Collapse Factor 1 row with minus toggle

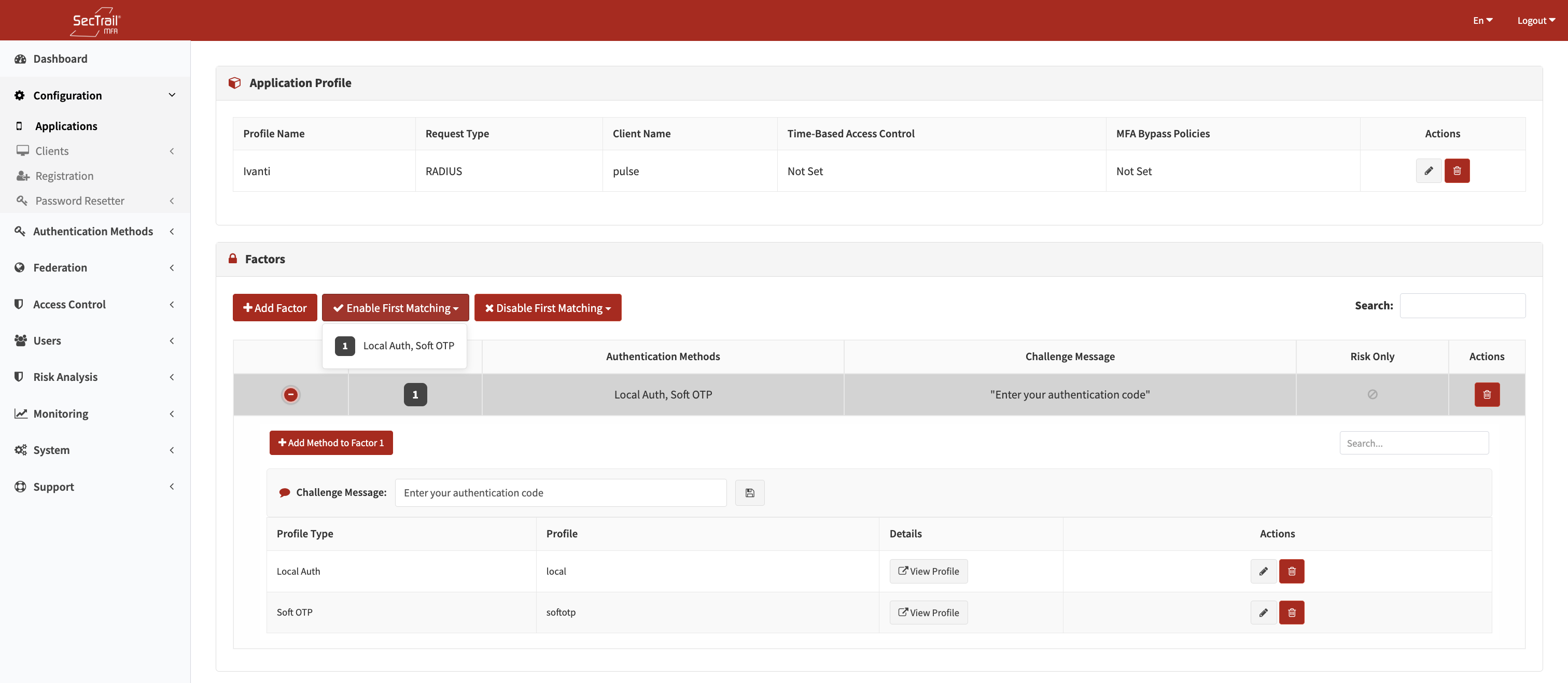291,395
